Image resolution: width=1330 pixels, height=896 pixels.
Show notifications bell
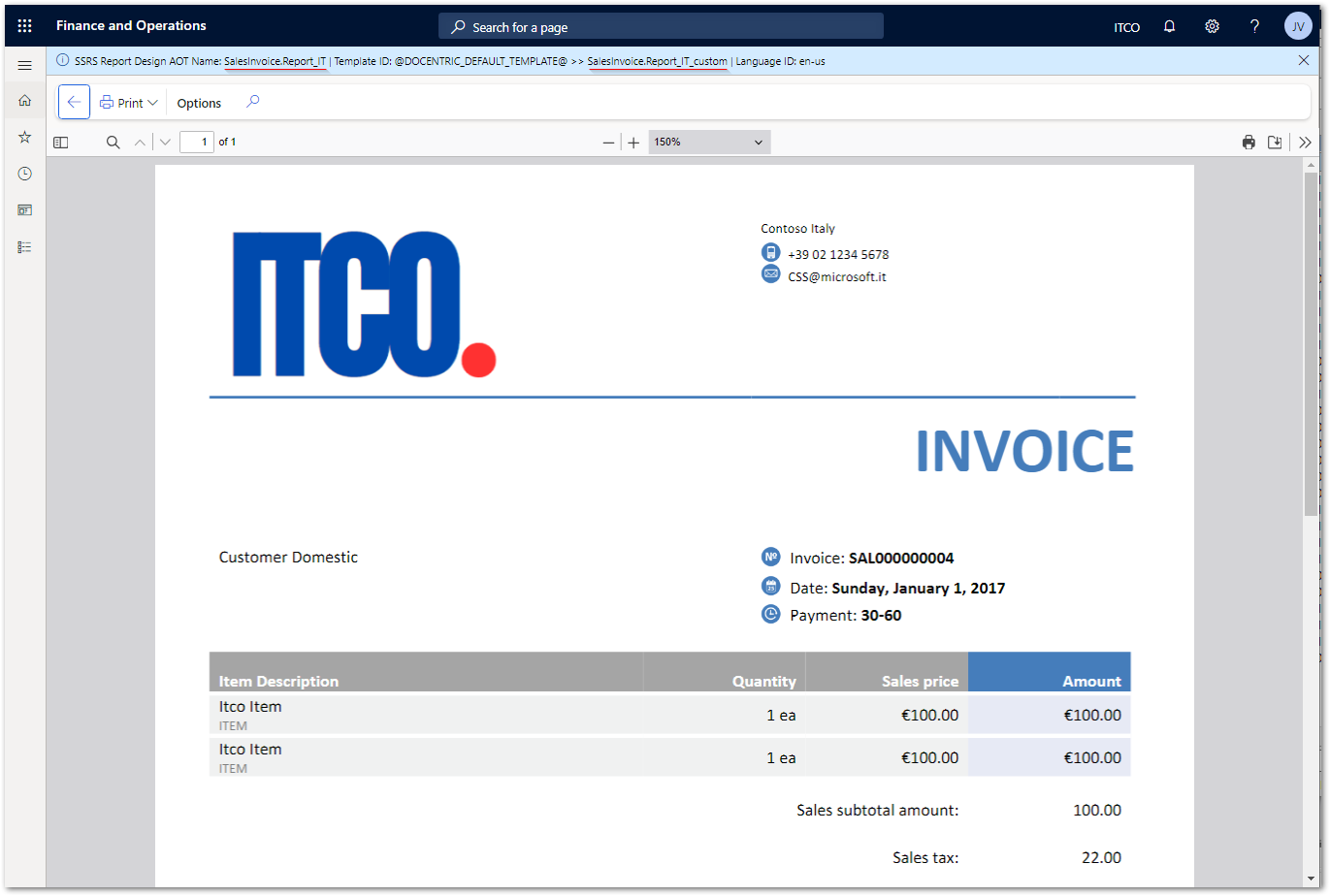pos(1170,26)
